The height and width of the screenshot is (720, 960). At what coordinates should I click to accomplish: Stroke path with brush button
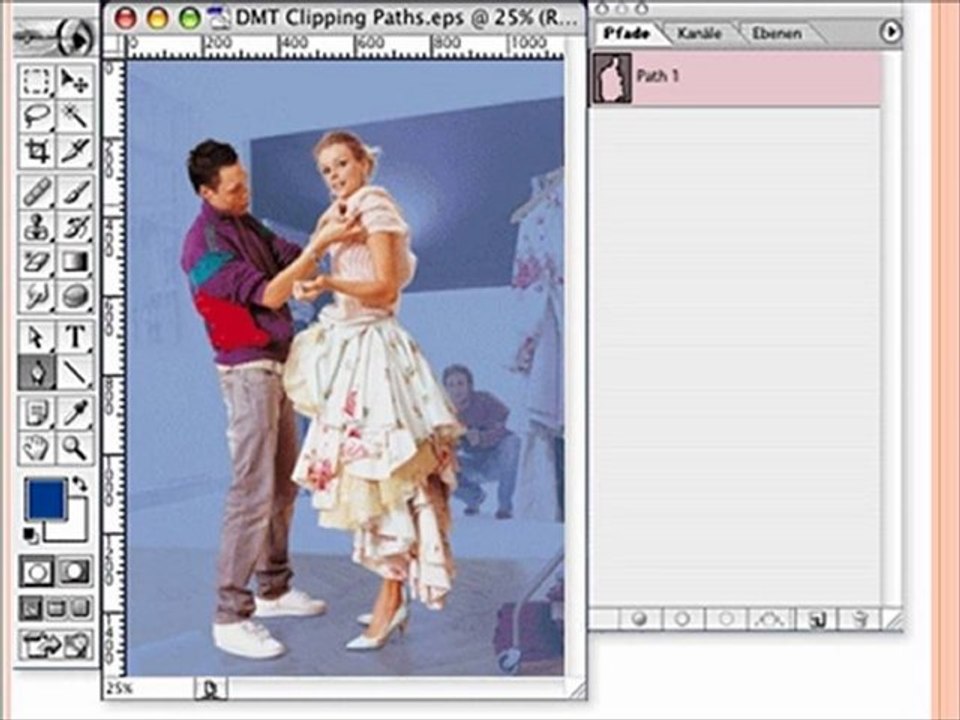pyautogui.click(x=682, y=619)
